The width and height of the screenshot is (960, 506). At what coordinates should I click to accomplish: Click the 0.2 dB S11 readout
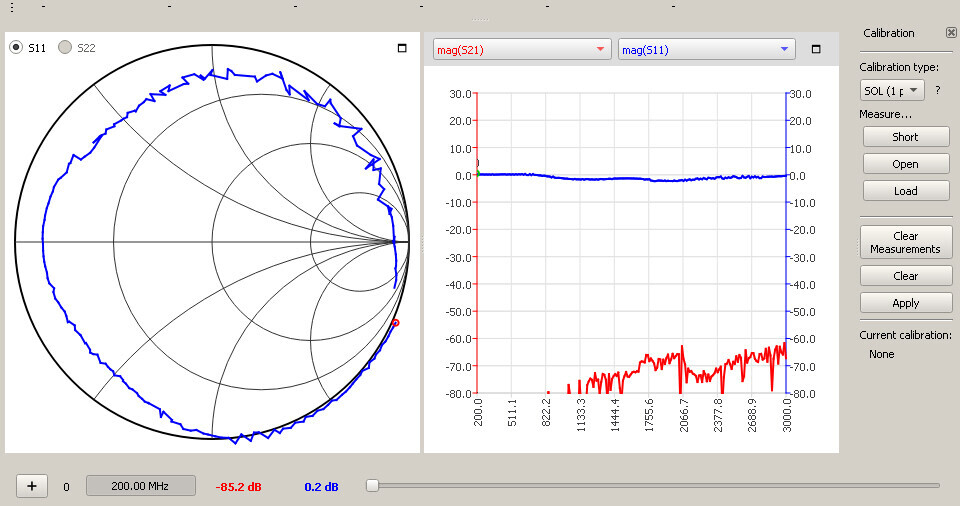click(321, 487)
